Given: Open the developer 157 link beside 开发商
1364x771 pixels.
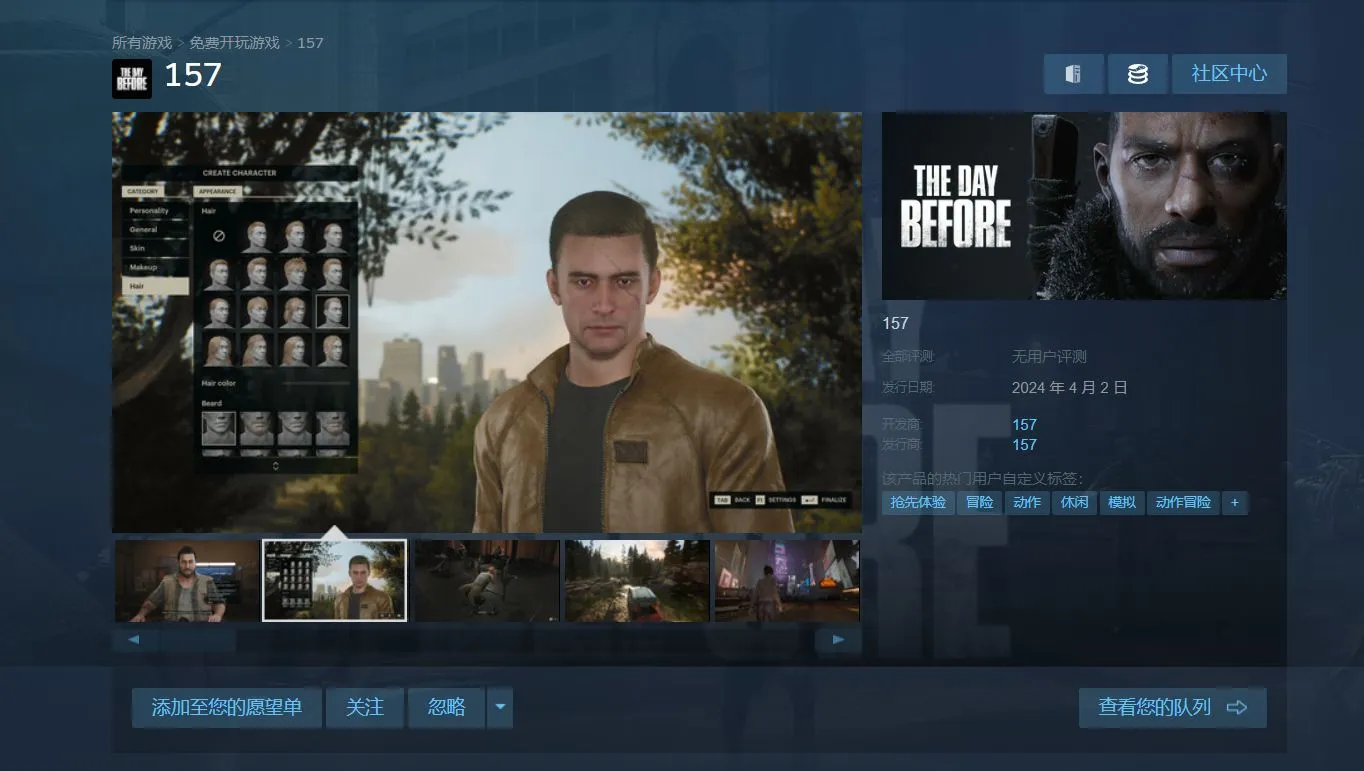Looking at the screenshot, I should (x=1024, y=425).
